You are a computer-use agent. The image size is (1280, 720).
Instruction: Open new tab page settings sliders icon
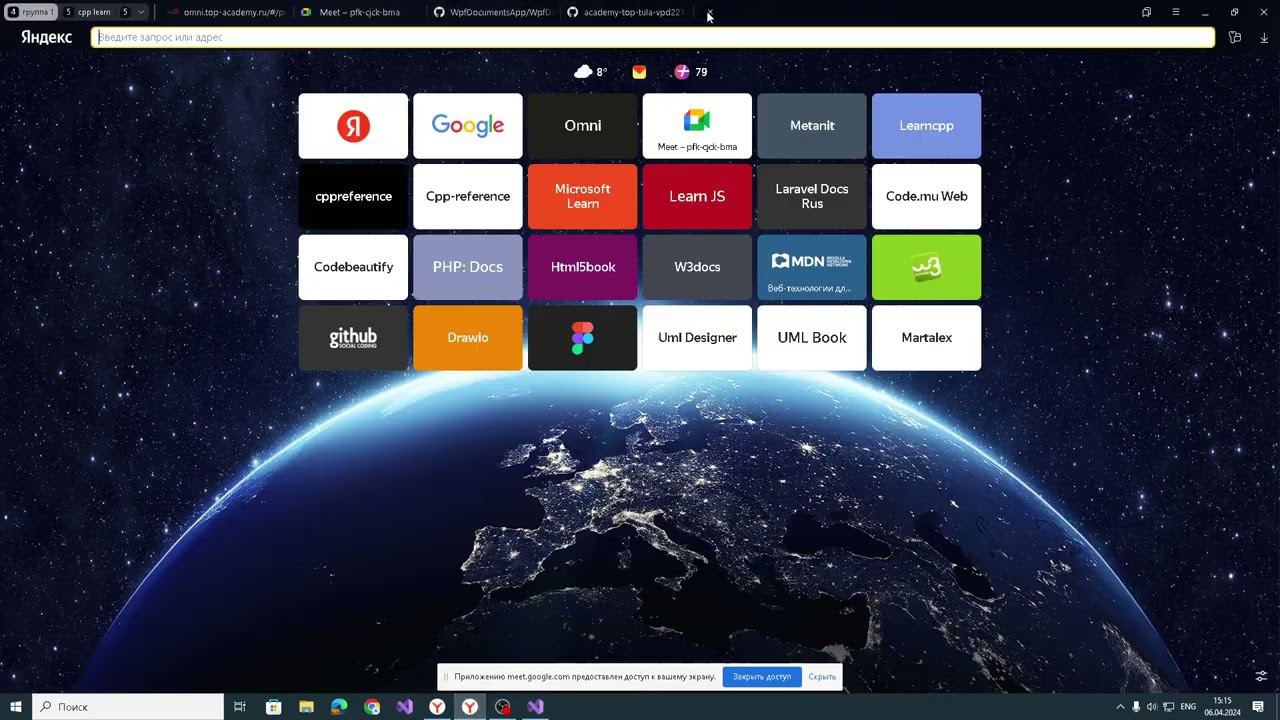pyautogui.click(x=1261, y=676)
